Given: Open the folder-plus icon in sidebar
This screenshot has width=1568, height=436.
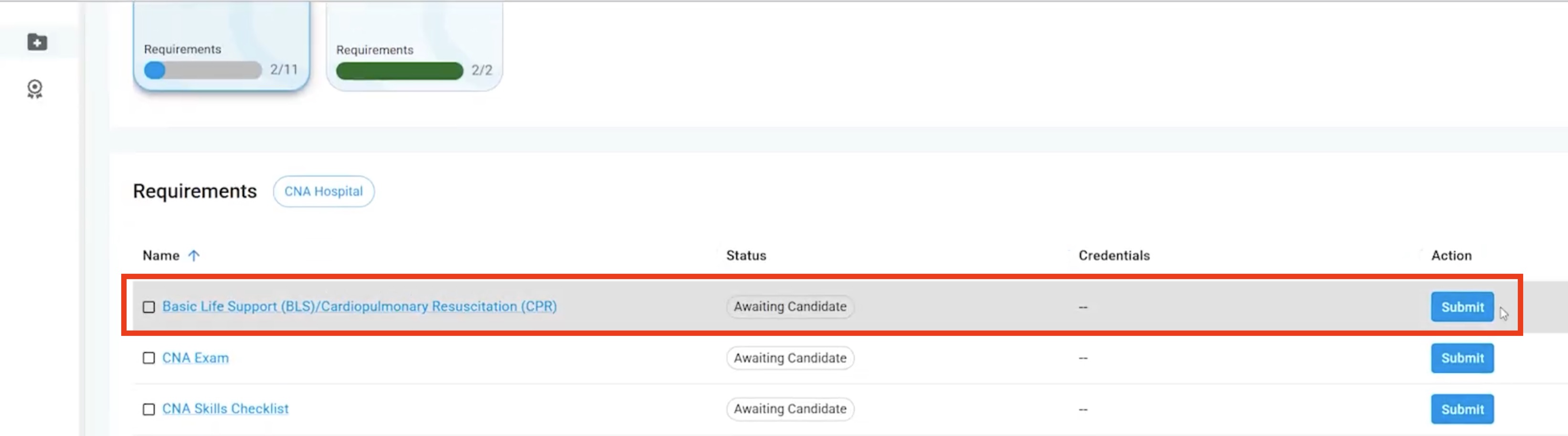Looking at the screenshot, I should point(37,42).
